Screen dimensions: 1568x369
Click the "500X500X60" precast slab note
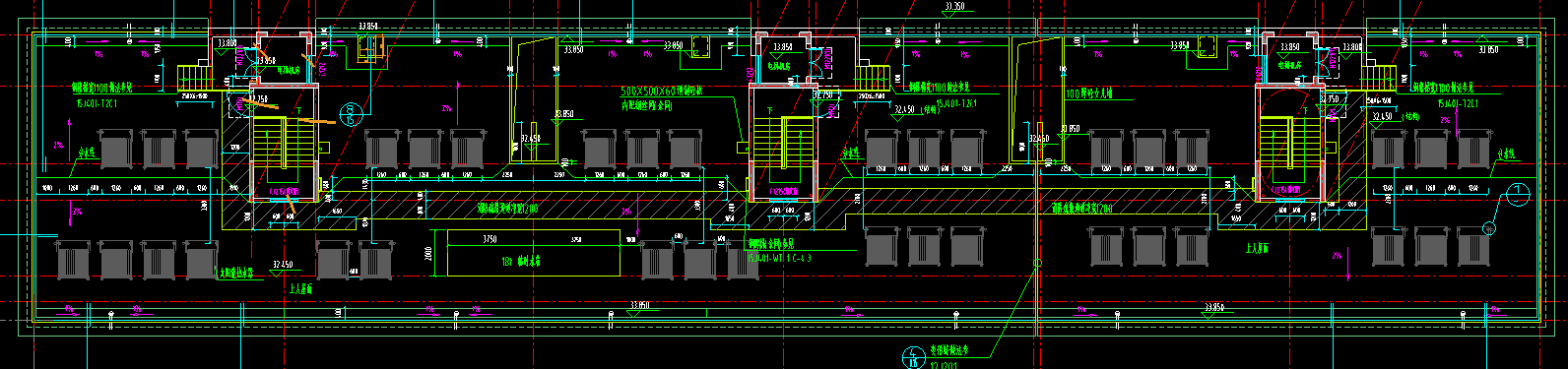(661, 92)
